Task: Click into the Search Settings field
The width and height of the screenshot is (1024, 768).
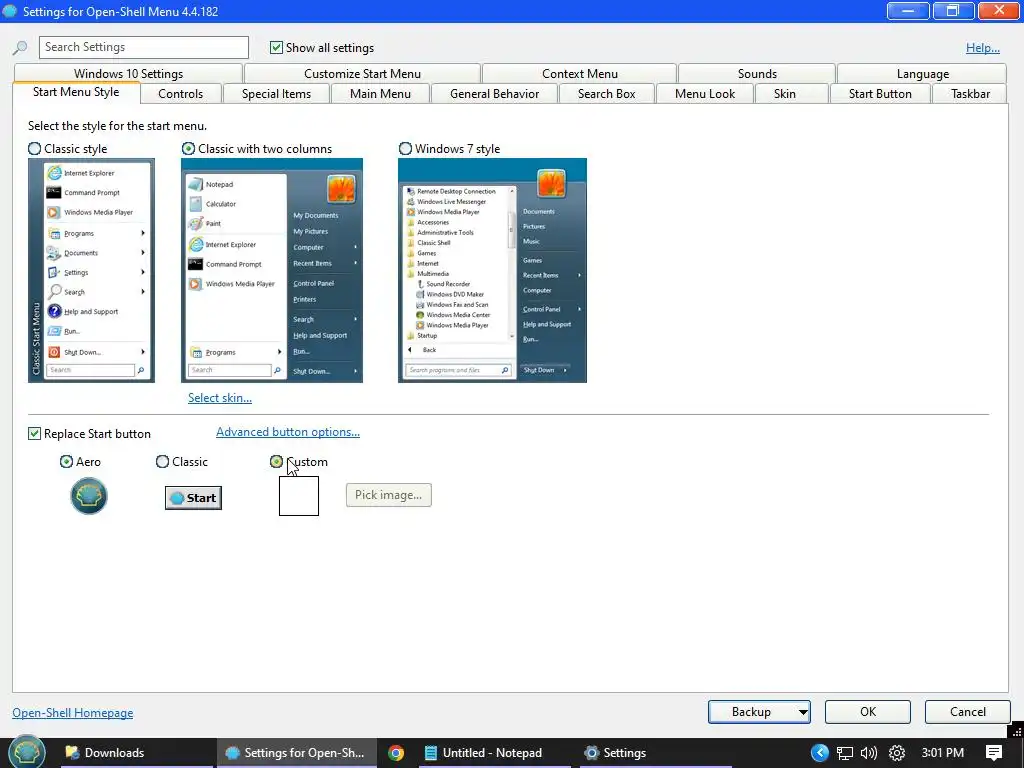Action: tap(144, 47)
